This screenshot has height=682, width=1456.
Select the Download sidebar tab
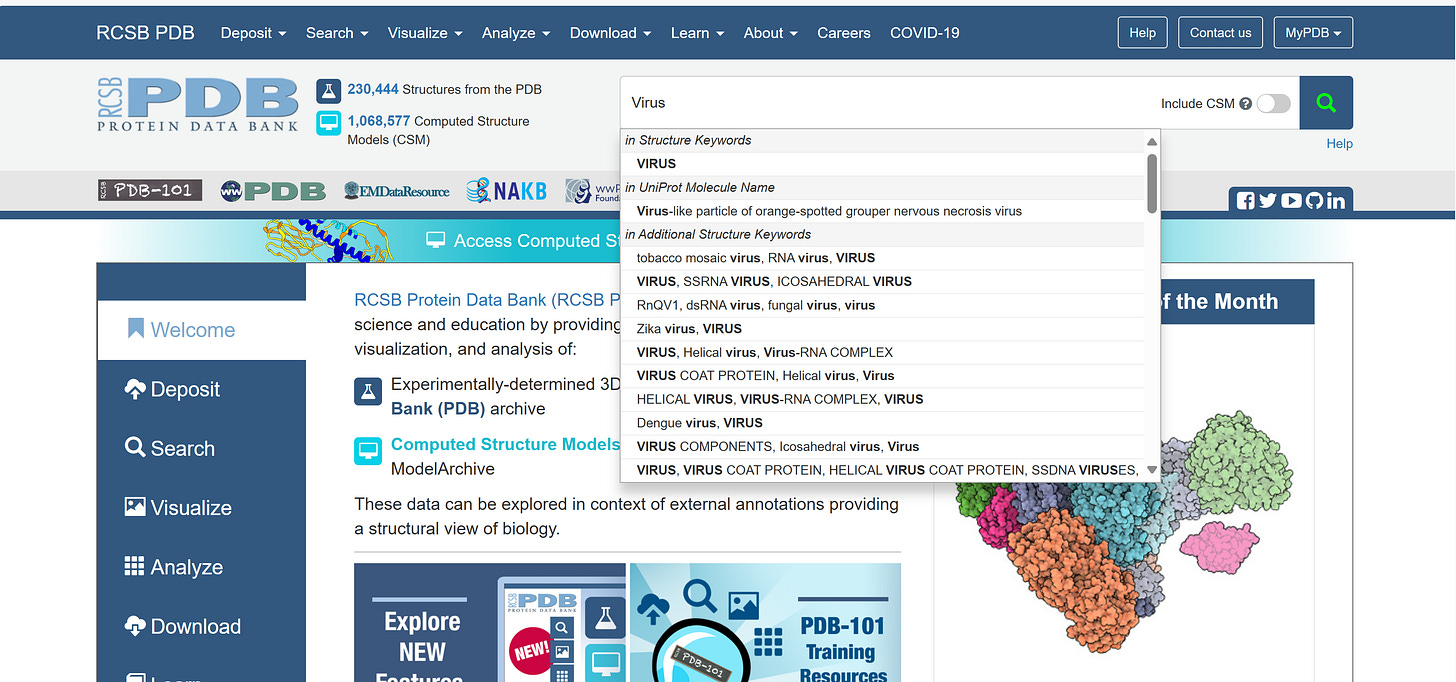click(x=201, y=626)
